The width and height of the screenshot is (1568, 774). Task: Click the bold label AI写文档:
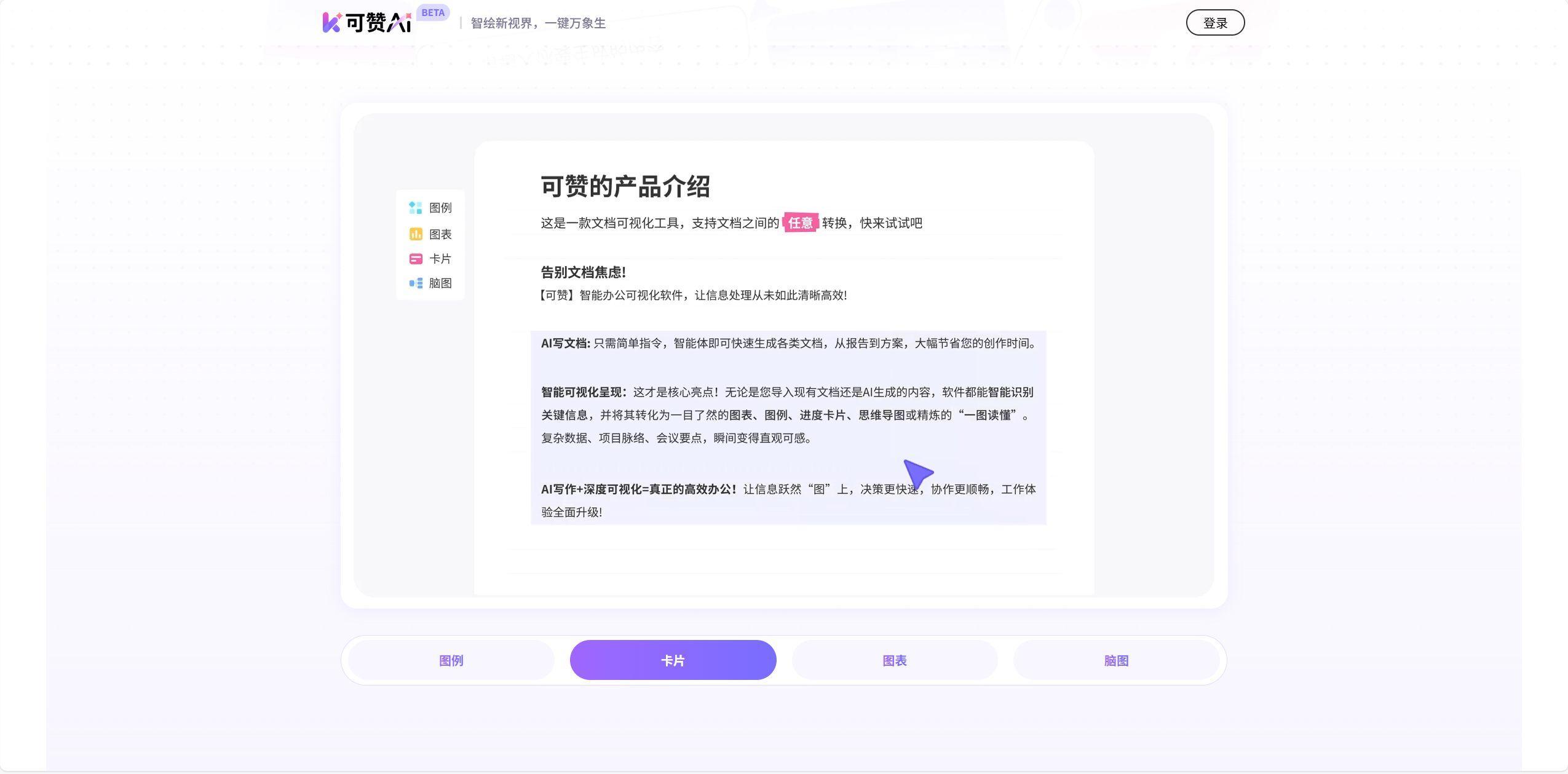565,343
